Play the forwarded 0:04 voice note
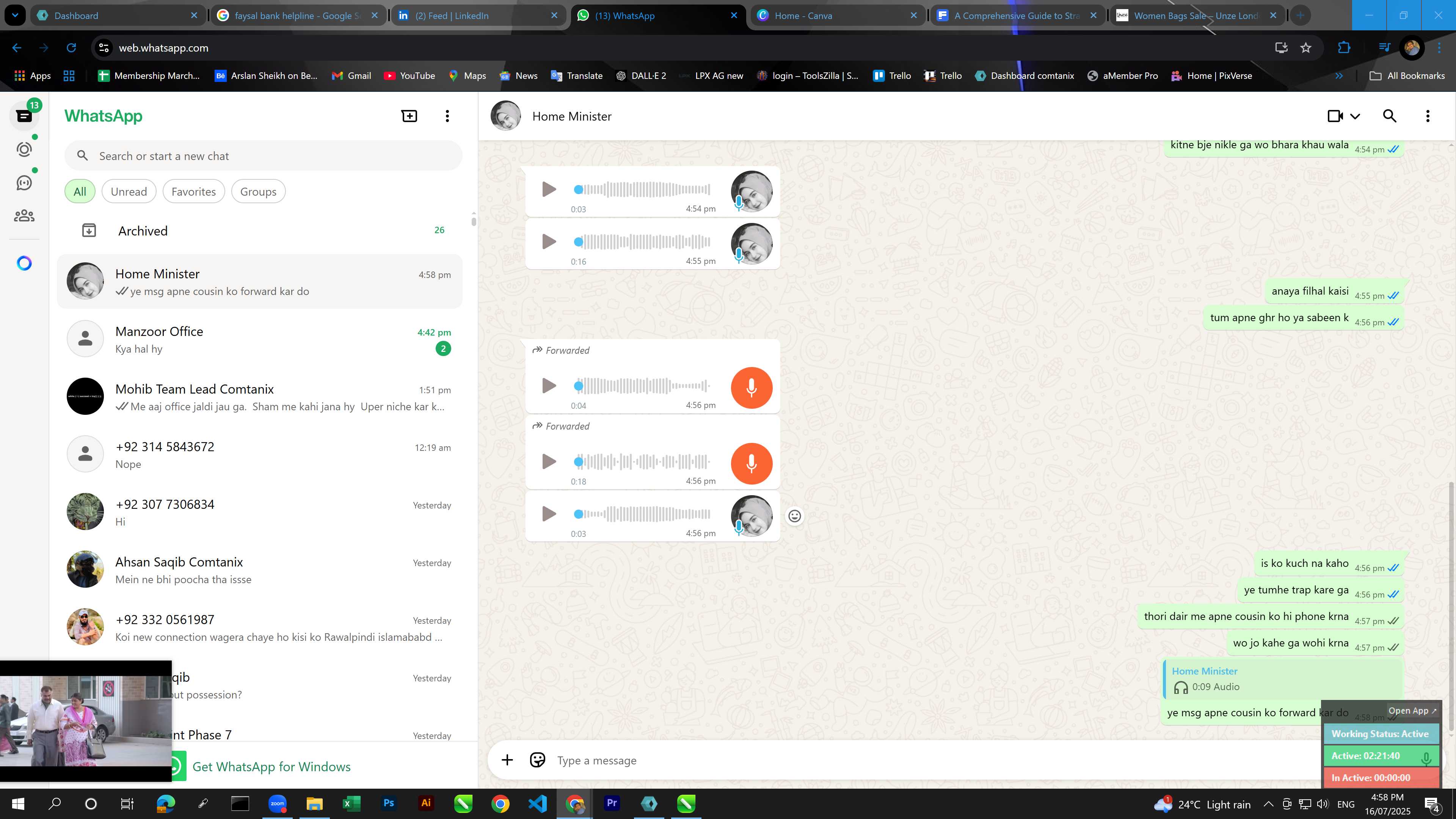This screenshot has width=1456, height=819. pyautogui.click(x=548, y=386)
